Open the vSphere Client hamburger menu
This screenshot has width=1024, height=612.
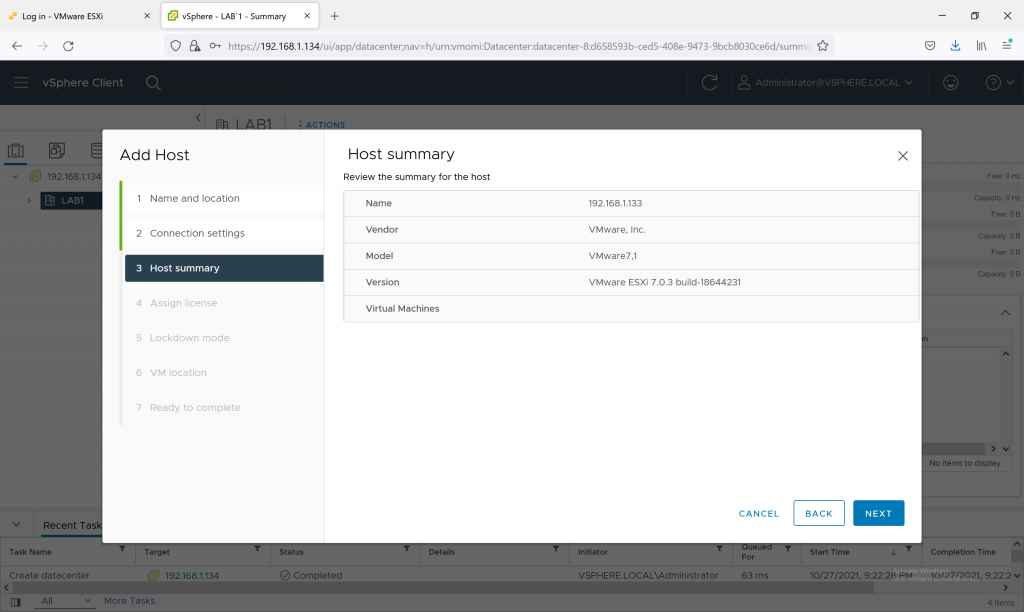coord(22,82)
